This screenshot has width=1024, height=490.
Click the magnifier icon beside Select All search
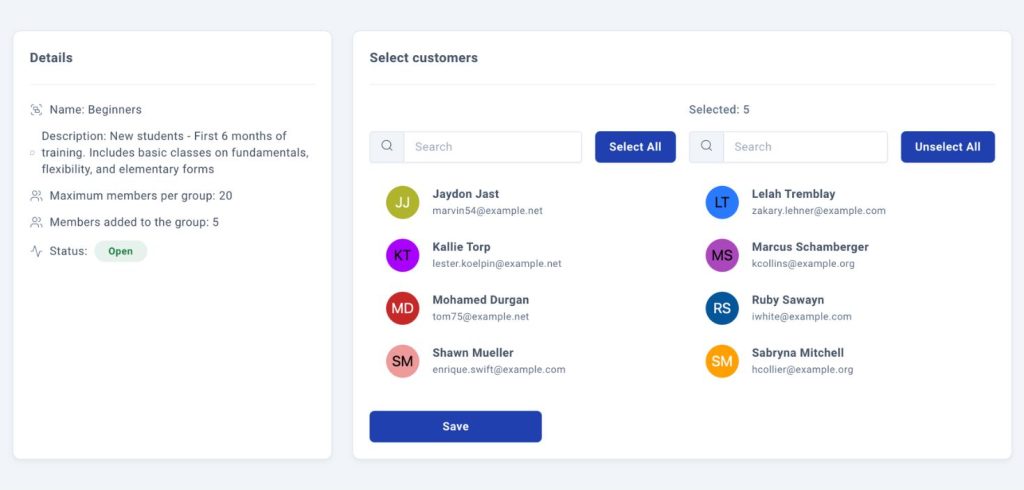[x=387, y=147]
